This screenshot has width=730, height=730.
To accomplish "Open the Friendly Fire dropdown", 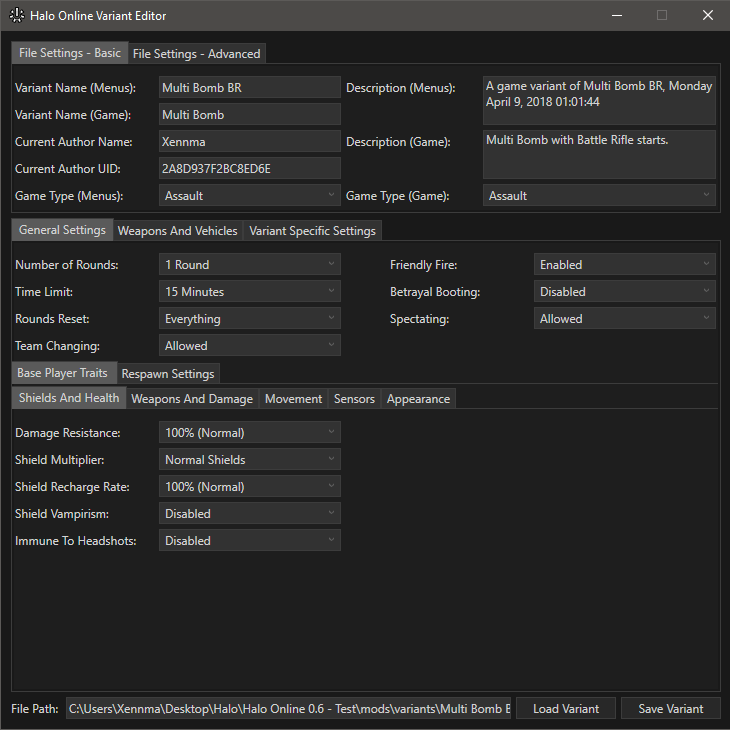I will tap(625, 264).
